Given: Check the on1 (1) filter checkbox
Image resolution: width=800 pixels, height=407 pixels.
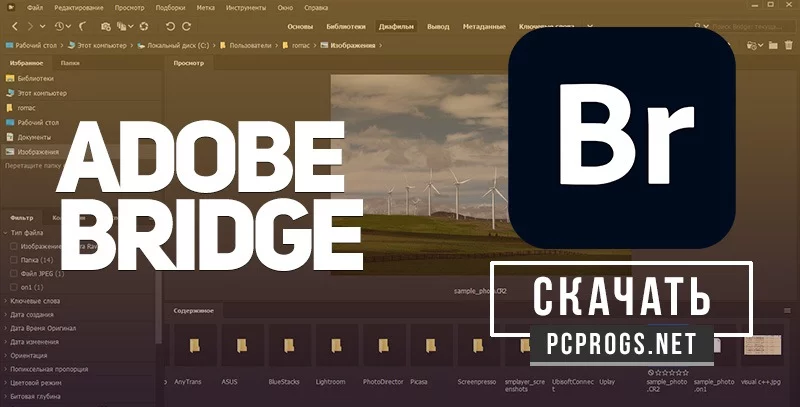Looking at the screenshot, I should click(x=14, y=288).
